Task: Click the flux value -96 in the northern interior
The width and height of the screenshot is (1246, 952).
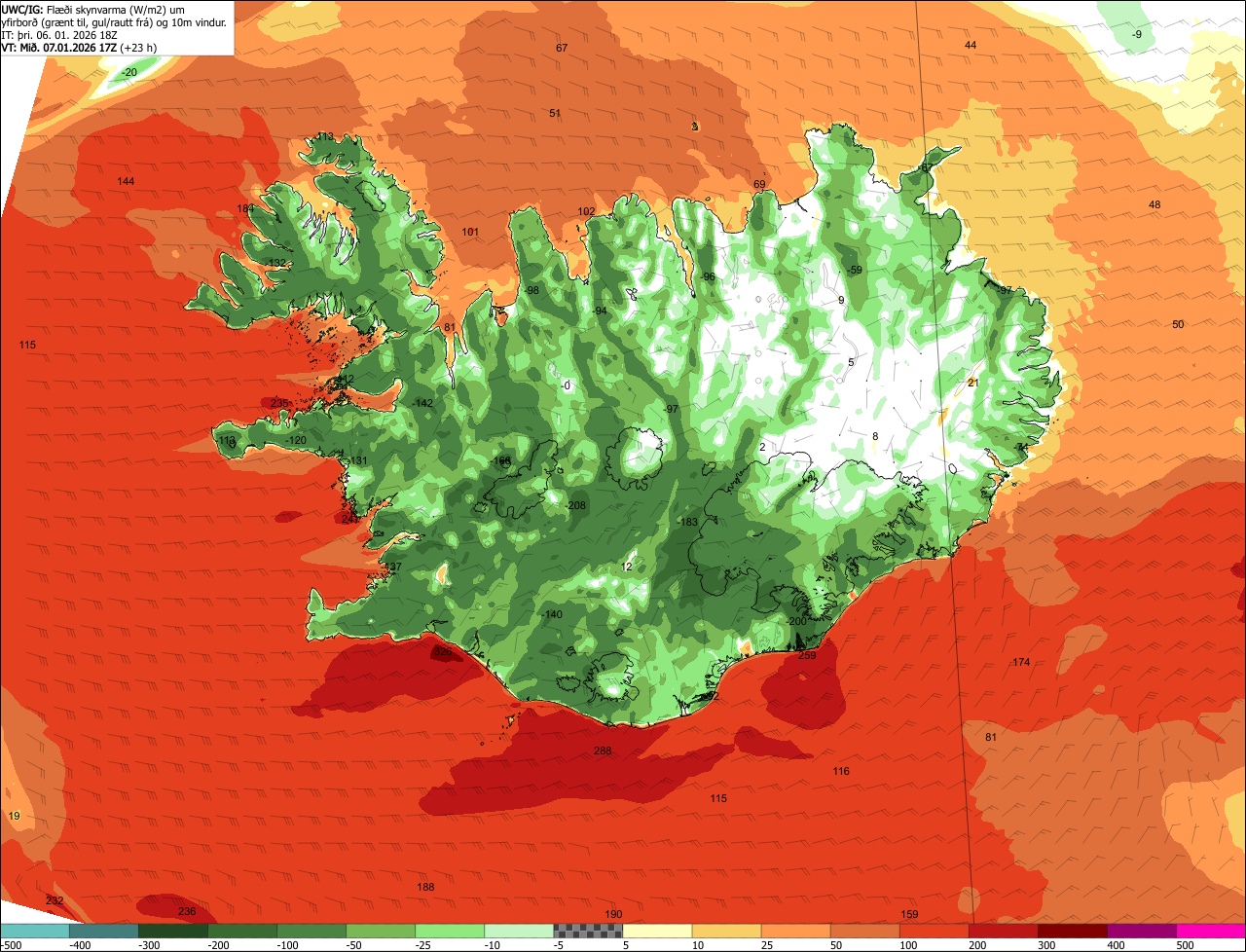Action: [x=708, y=276]
